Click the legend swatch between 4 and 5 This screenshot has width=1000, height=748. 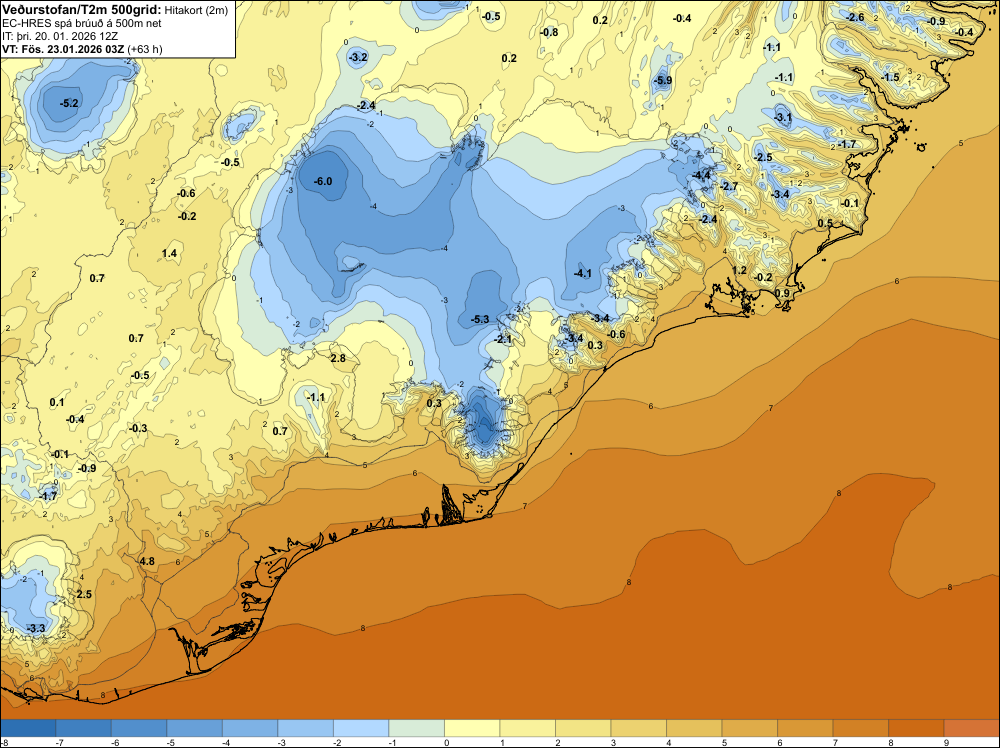pos(694,728)
